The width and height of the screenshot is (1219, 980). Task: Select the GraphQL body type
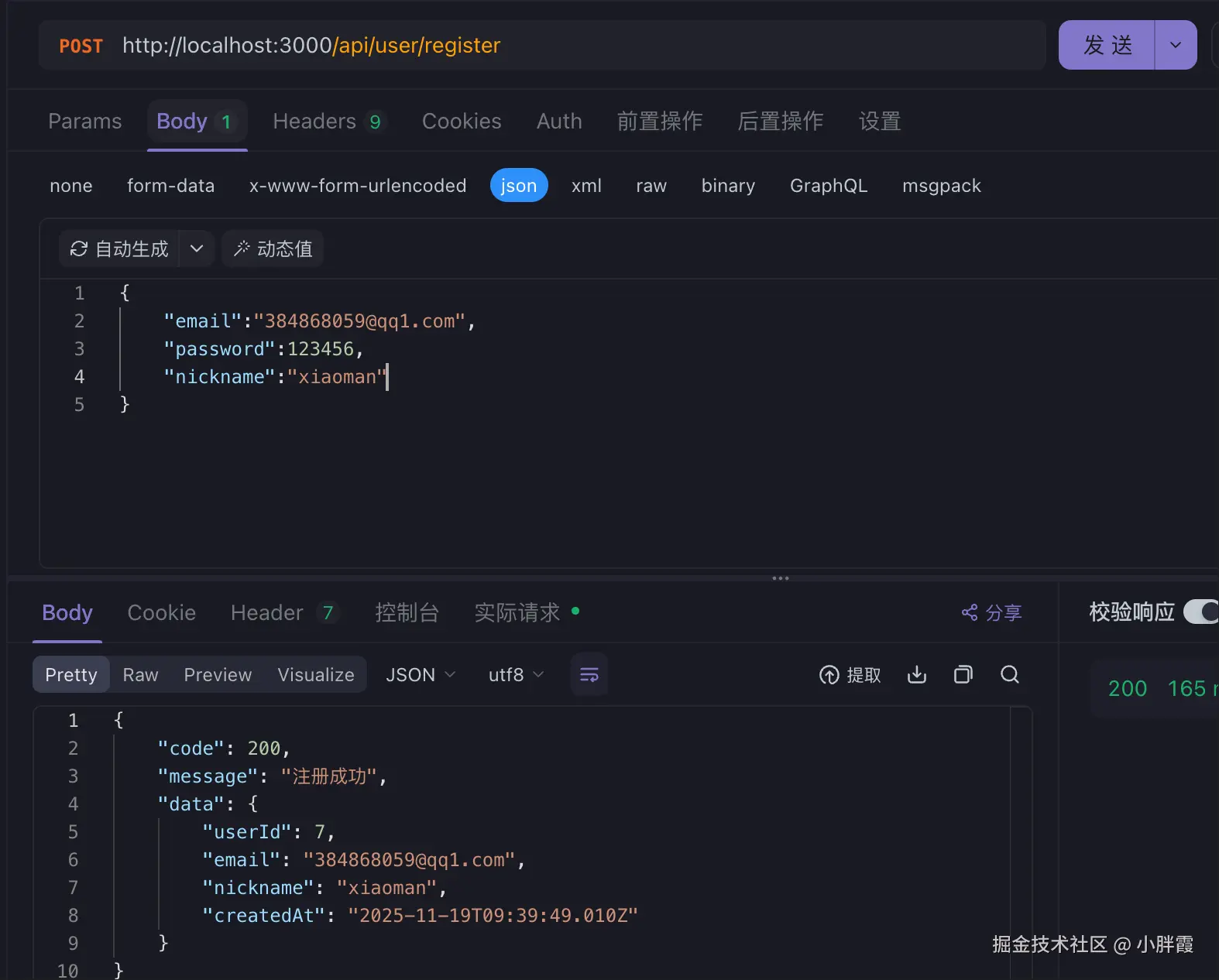pyautogui.click(x=829, y=186)
